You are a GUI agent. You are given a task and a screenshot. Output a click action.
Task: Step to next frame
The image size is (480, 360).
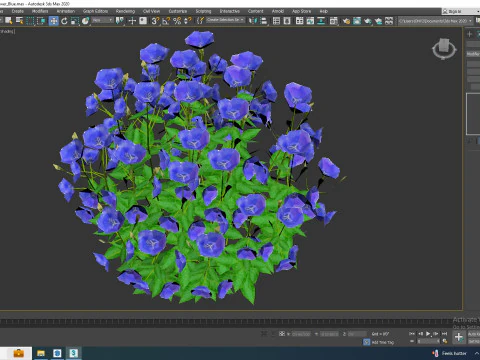[x=436, y=333]
